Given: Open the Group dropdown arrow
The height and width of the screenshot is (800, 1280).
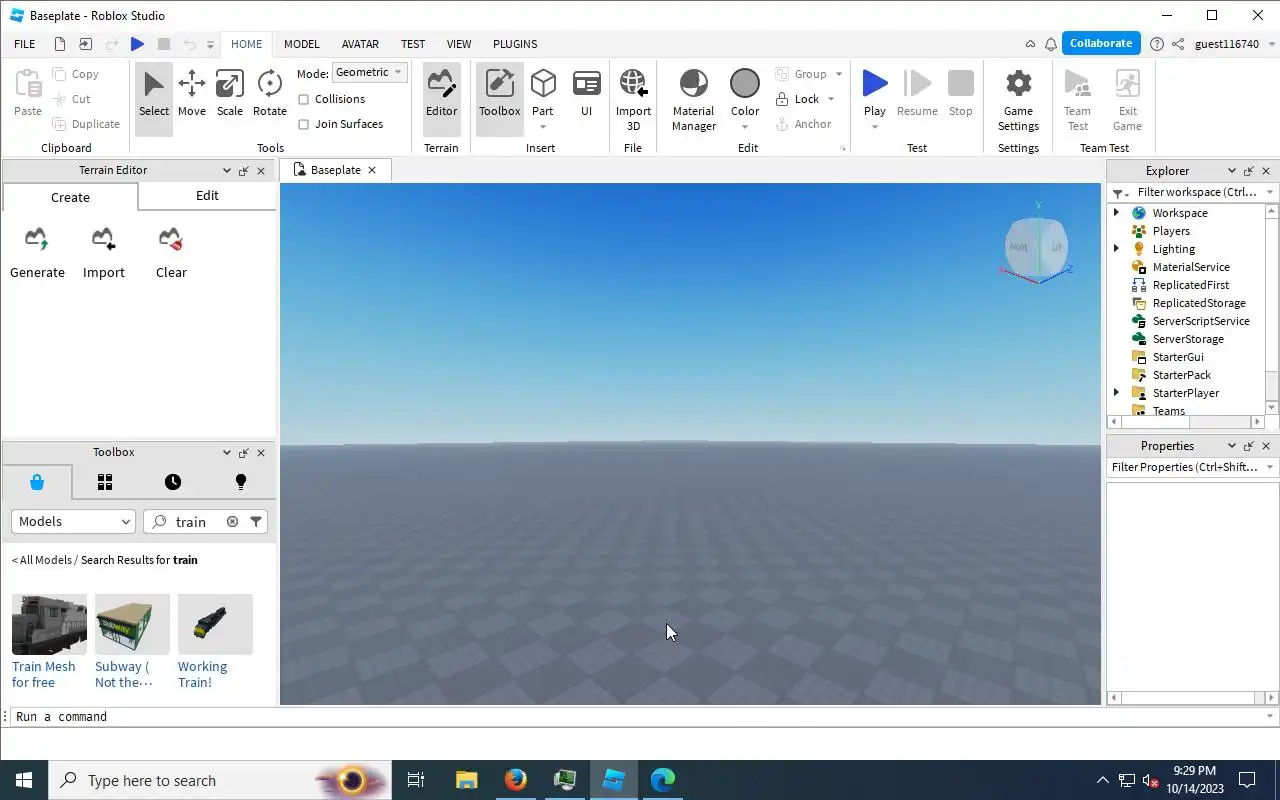Looking at the screenshot, I should click(838, 74).
